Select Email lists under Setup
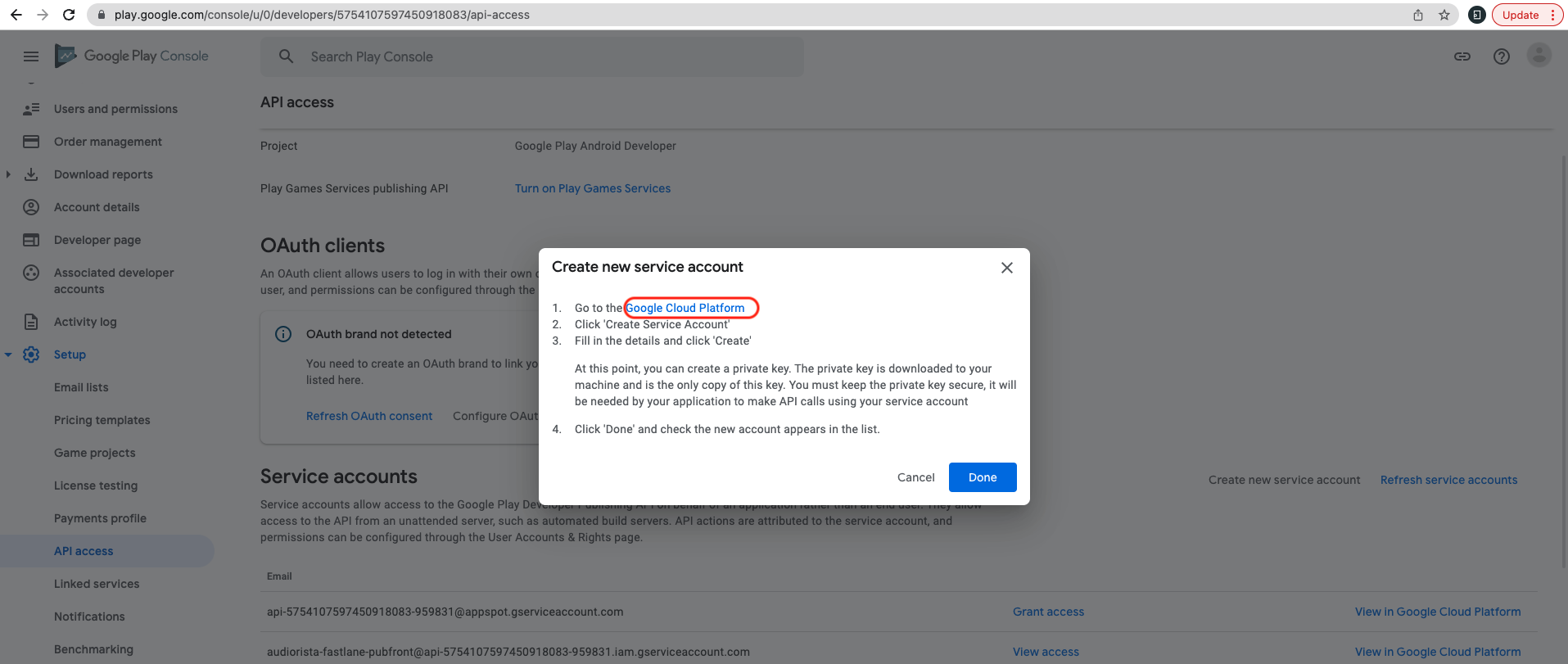1568x664 pixels. (x=81, y=387)
